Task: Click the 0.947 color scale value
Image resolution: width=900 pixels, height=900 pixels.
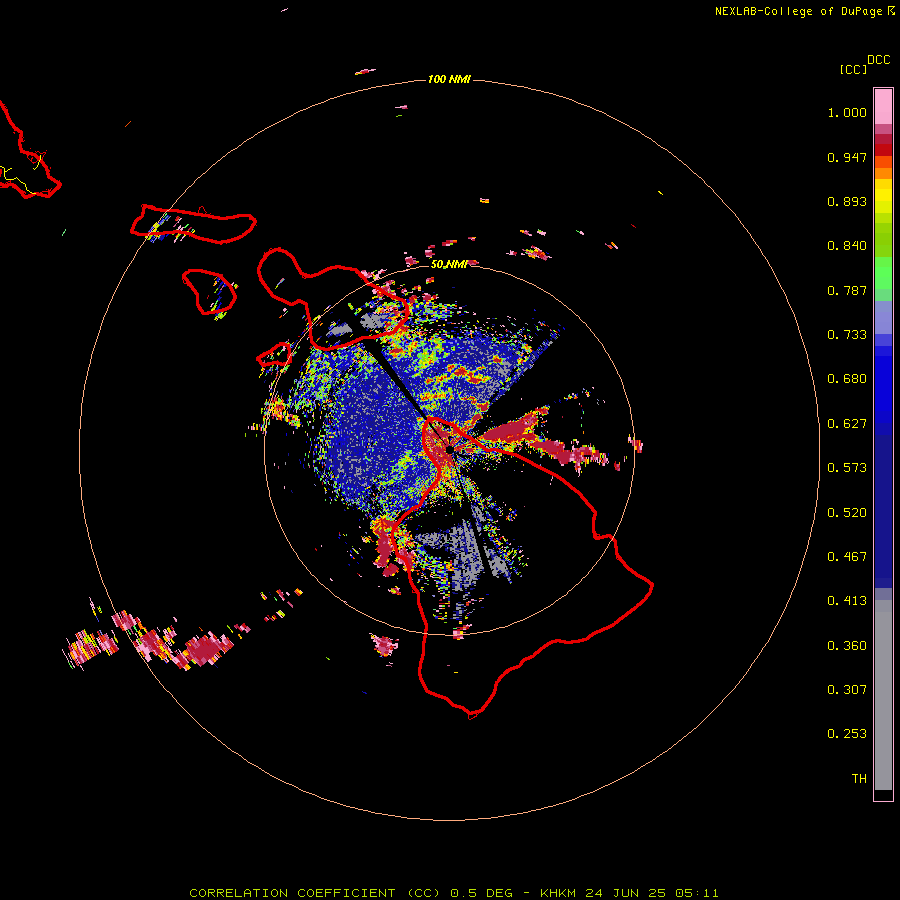Action: click(x=847, y=157)
